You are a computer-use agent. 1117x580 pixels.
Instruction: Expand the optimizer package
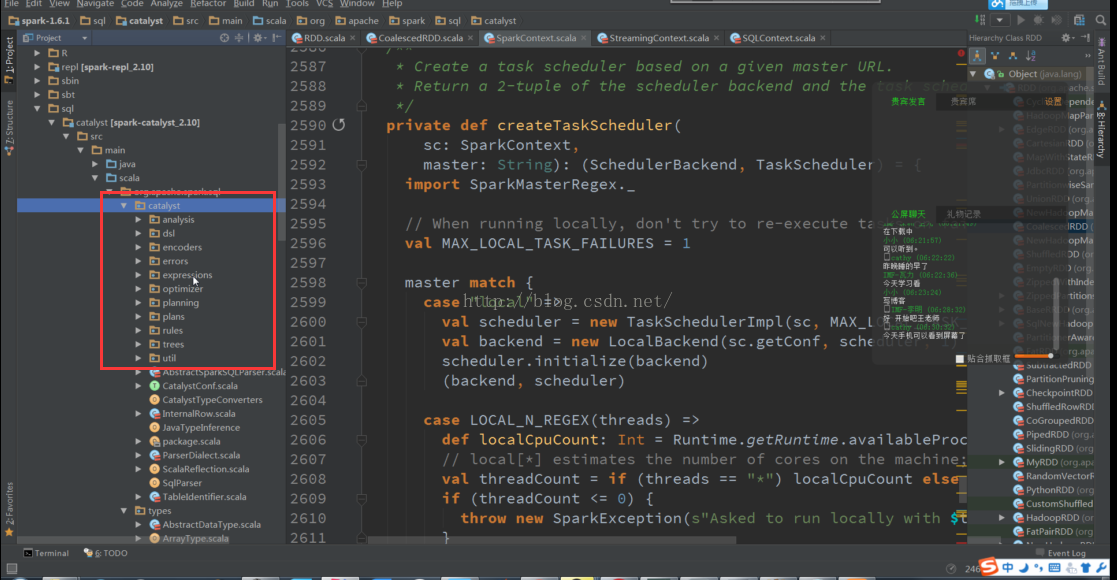click(138, 289)
